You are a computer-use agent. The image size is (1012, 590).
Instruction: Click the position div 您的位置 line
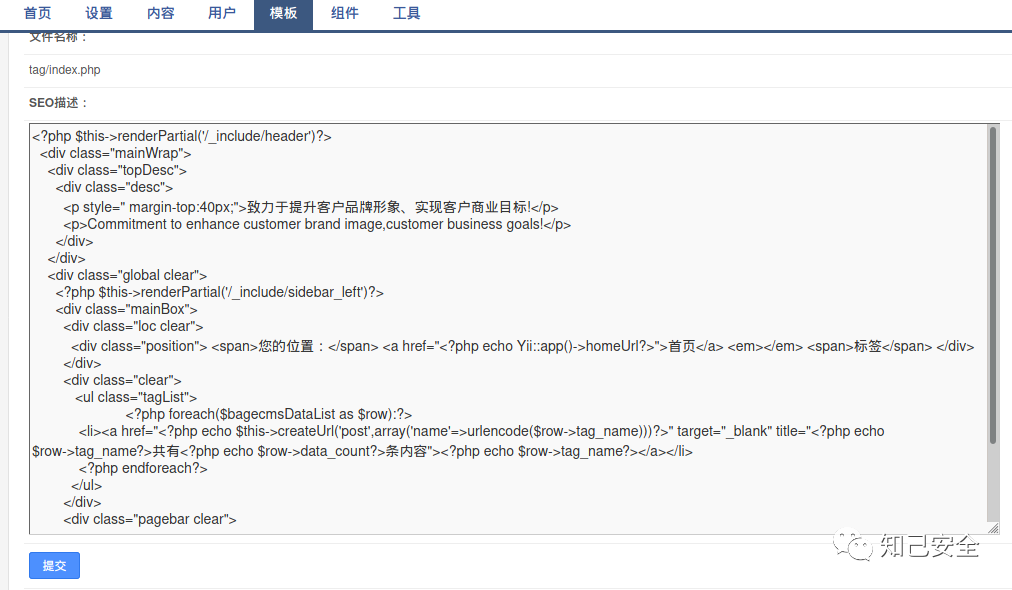[523, 346]
